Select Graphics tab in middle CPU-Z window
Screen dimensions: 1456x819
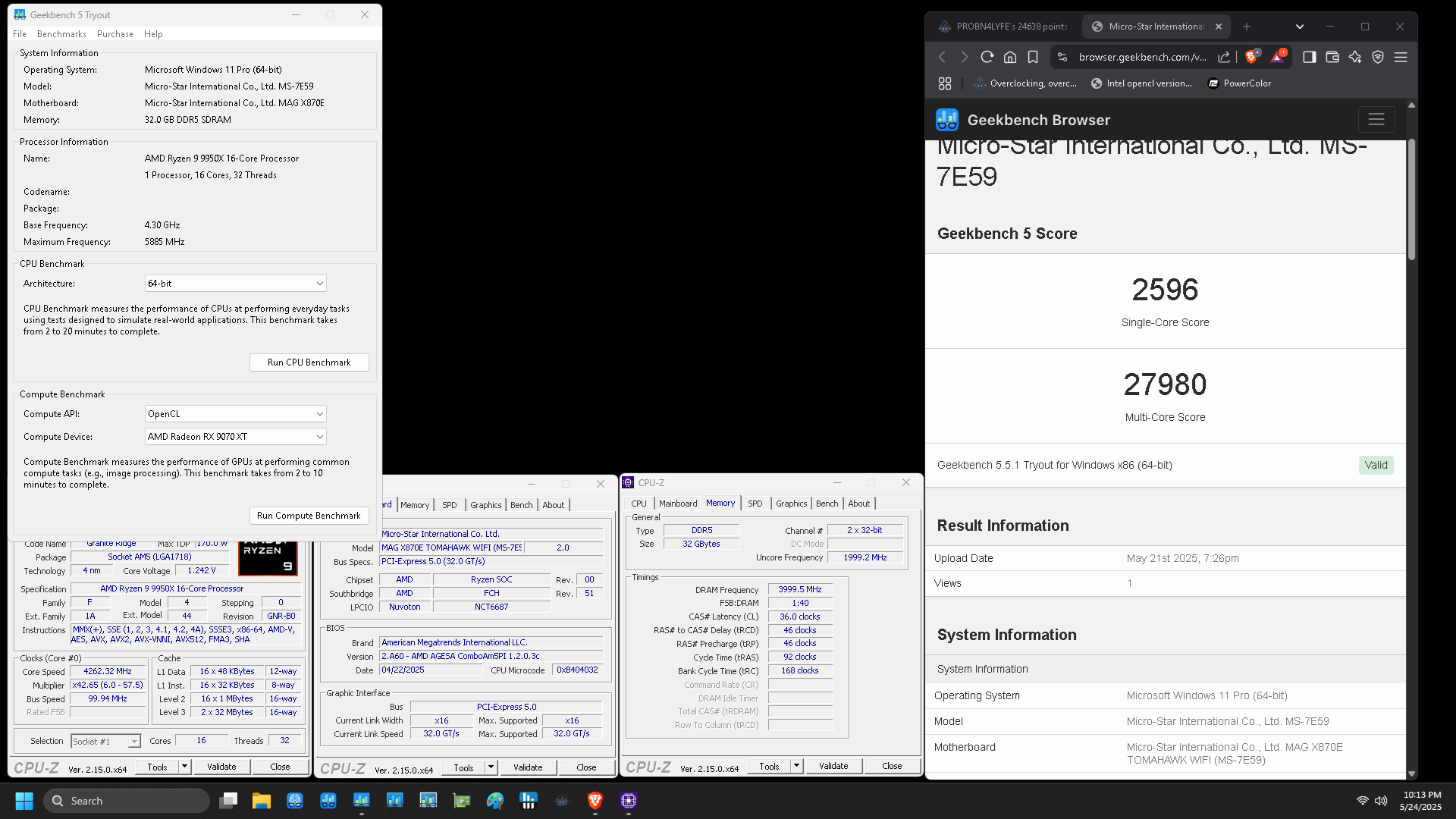click(x=486, y=505)
